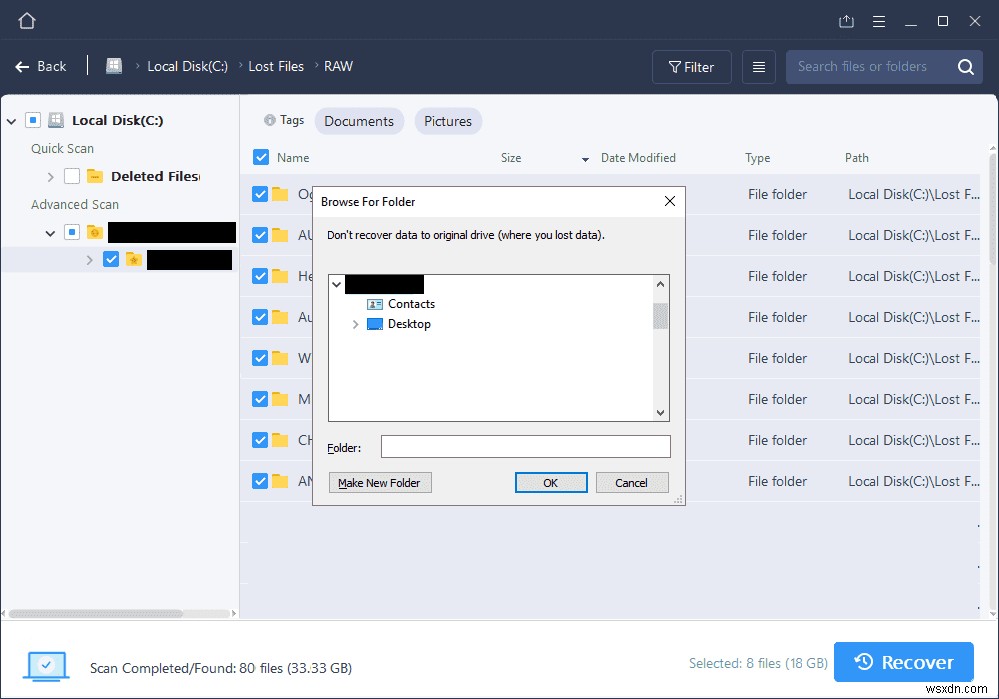Click the Back arrow button

[x=40, y=66]
